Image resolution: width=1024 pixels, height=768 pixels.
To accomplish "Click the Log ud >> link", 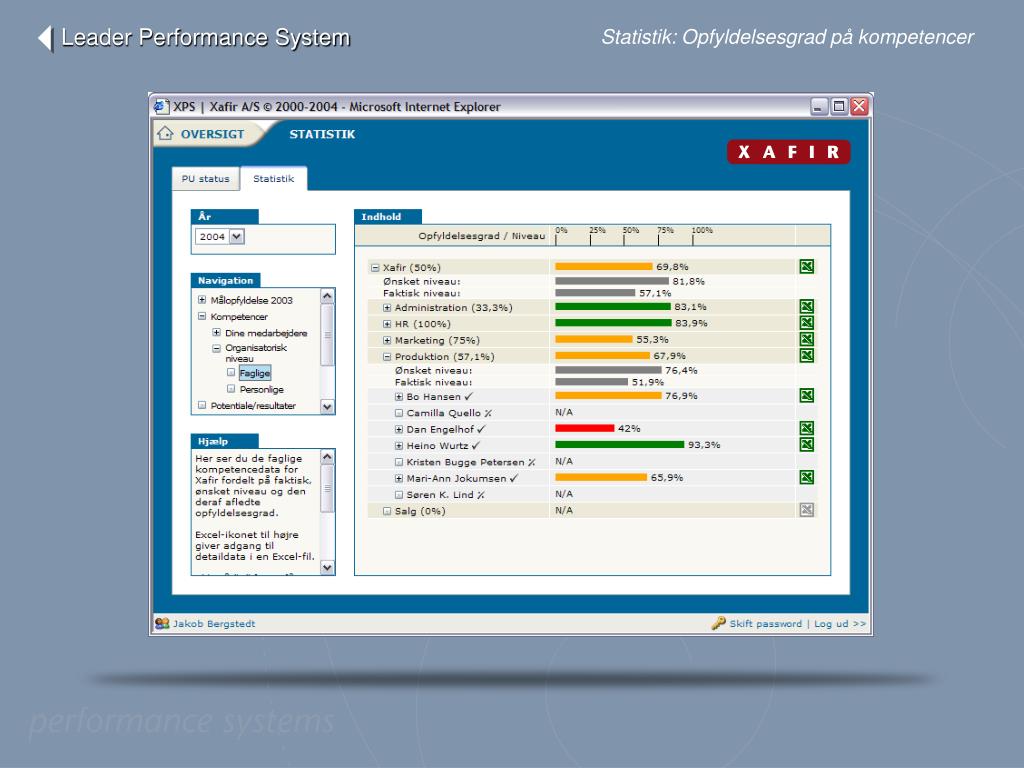I will 840,624.
